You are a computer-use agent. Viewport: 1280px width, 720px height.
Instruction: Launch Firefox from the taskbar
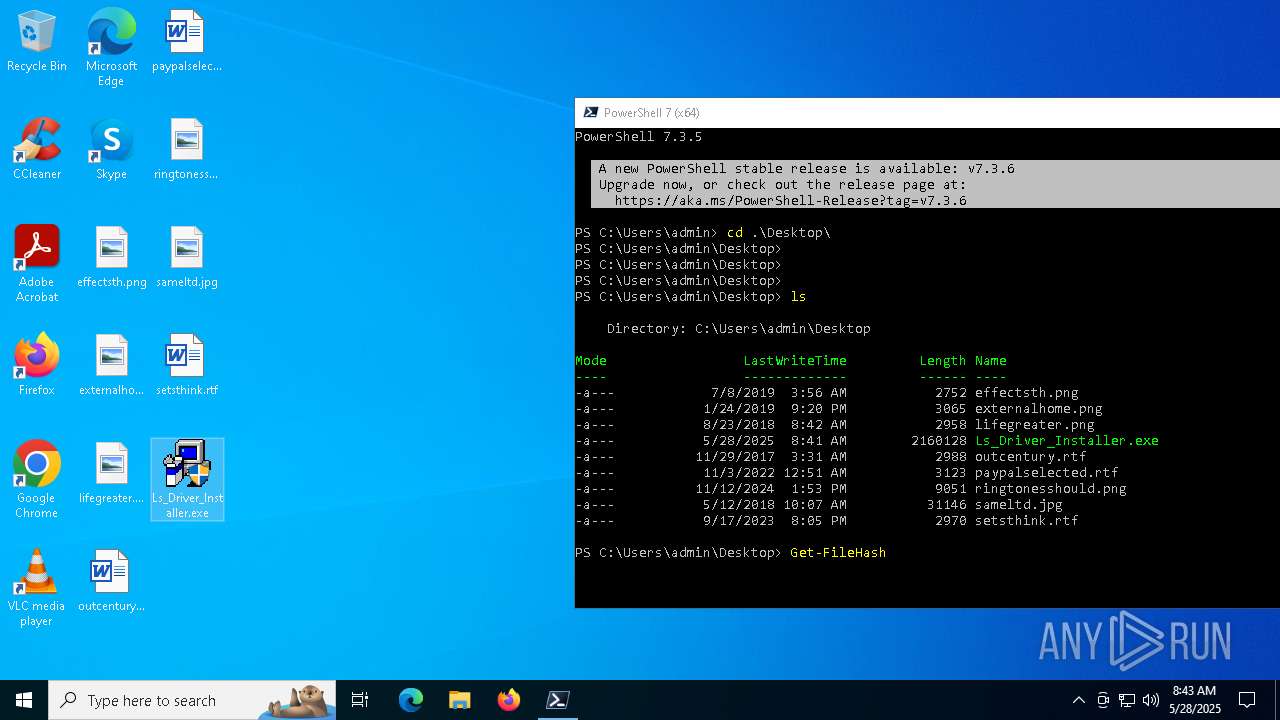pyautogui.click(x=509, y=700)
